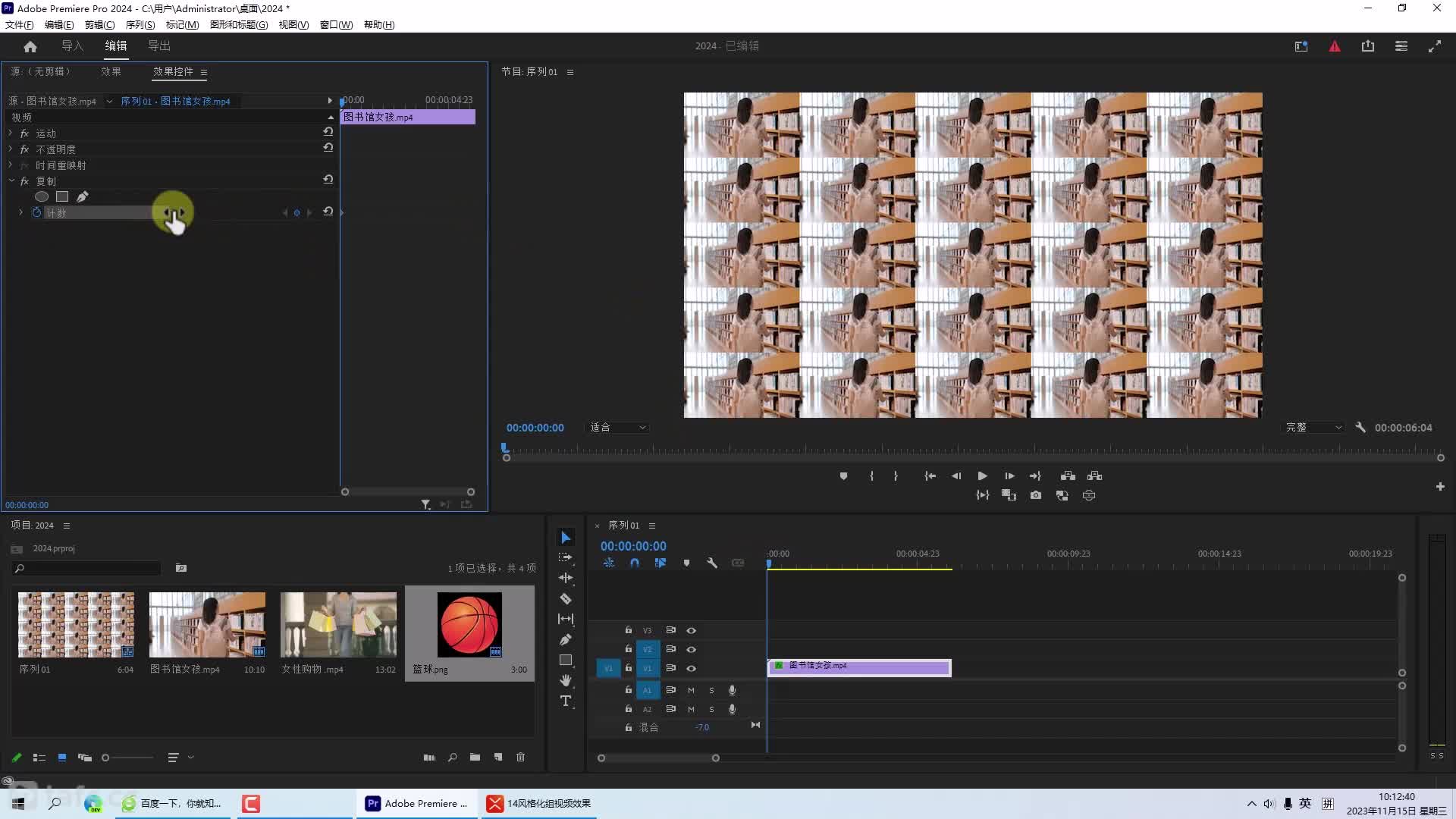Open the 完整 playback resolution dropdown
Image resolution: width=1456 pixels, height=819 pixels.
click(x=1313, y=428)
